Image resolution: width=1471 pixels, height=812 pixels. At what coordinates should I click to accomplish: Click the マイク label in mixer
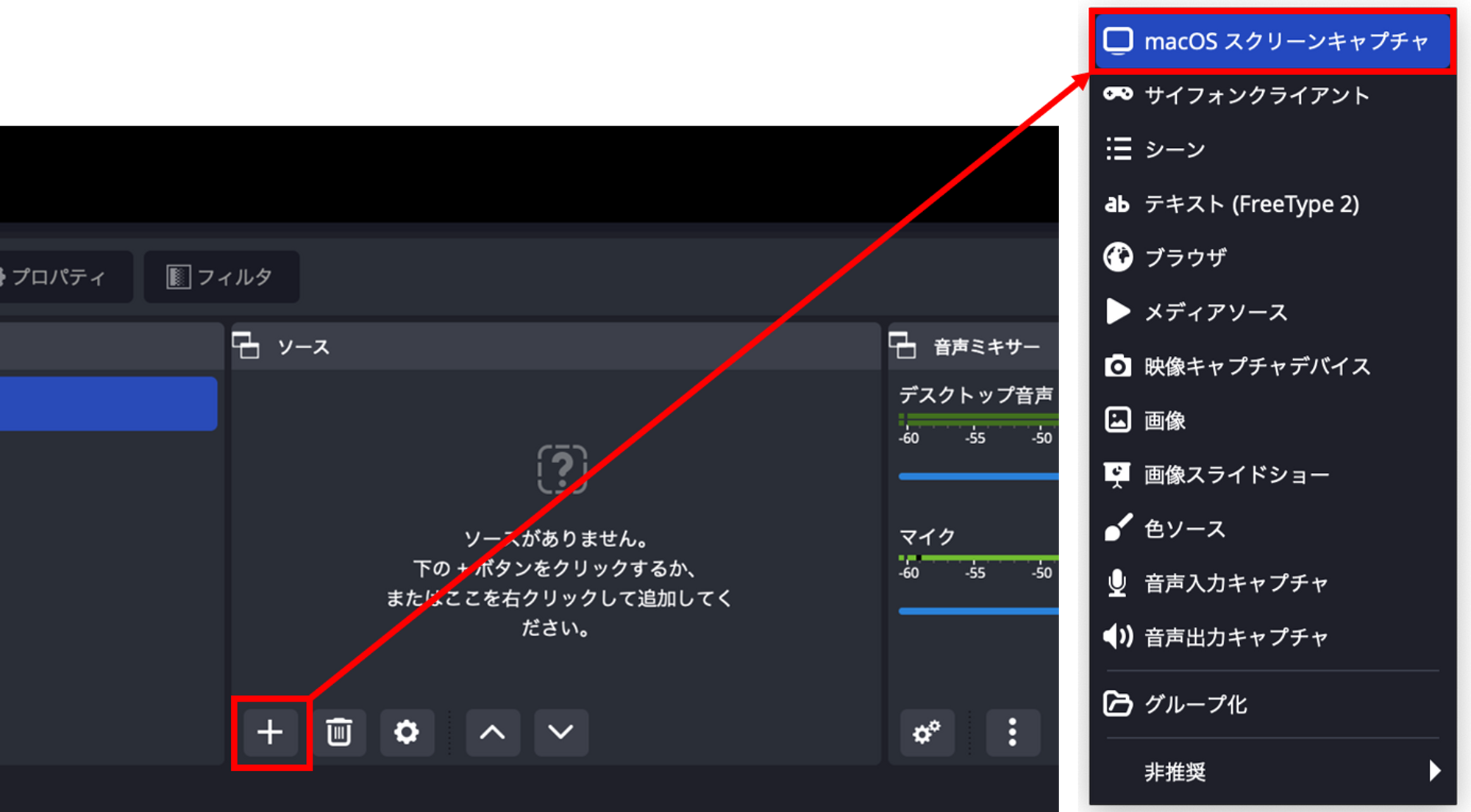(927, 536)
